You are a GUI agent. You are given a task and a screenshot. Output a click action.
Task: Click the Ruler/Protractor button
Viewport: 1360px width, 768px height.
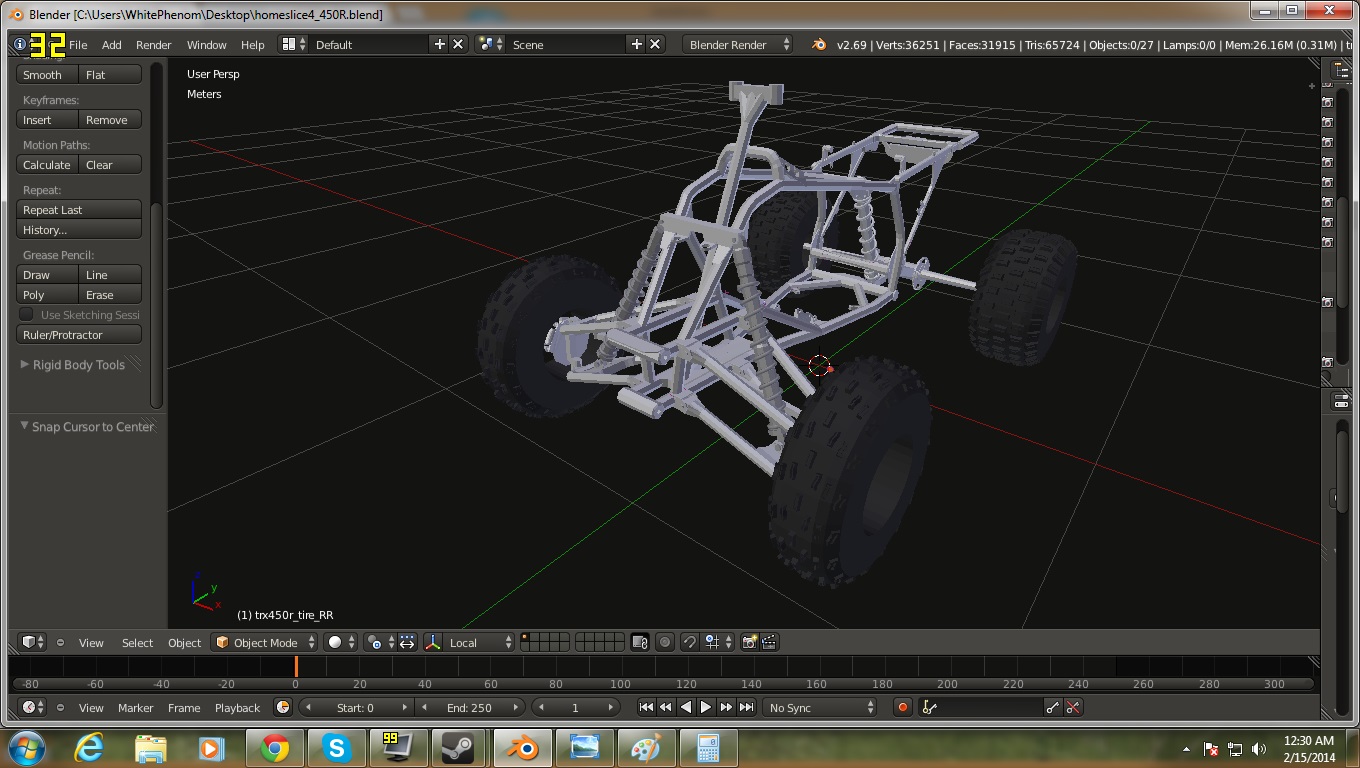[79, 335]
